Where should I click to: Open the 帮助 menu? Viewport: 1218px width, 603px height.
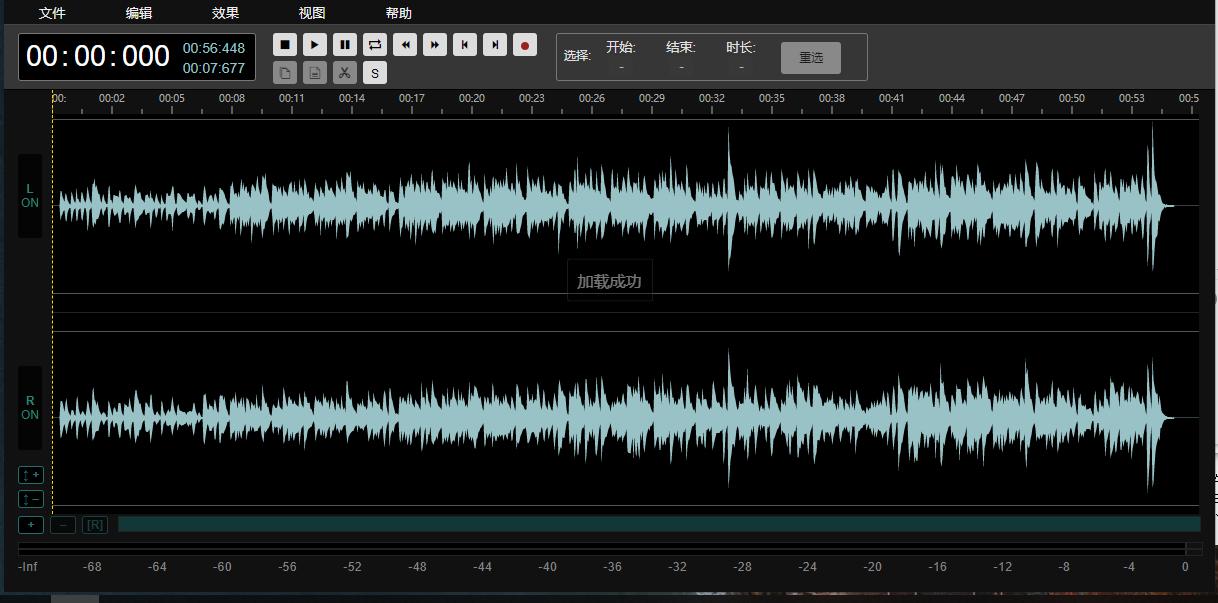[x=397, y=13]
